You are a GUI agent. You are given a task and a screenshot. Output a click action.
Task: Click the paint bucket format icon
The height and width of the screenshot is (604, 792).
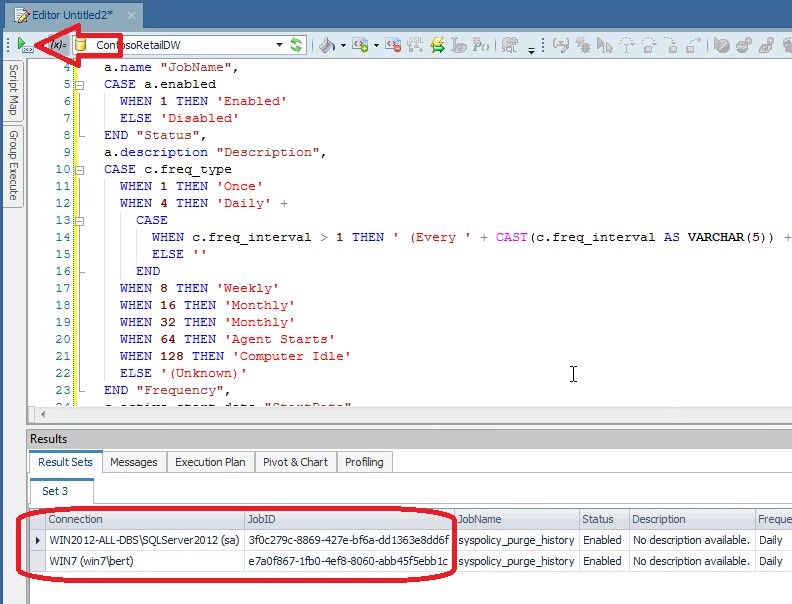326,45
